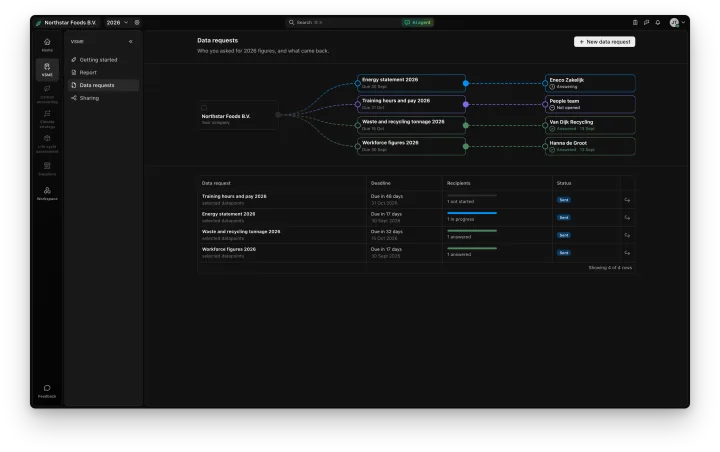Viewport: 720px width, 452px height.
Task: Click the share icon beside Sharing
Action: [73, 98]
